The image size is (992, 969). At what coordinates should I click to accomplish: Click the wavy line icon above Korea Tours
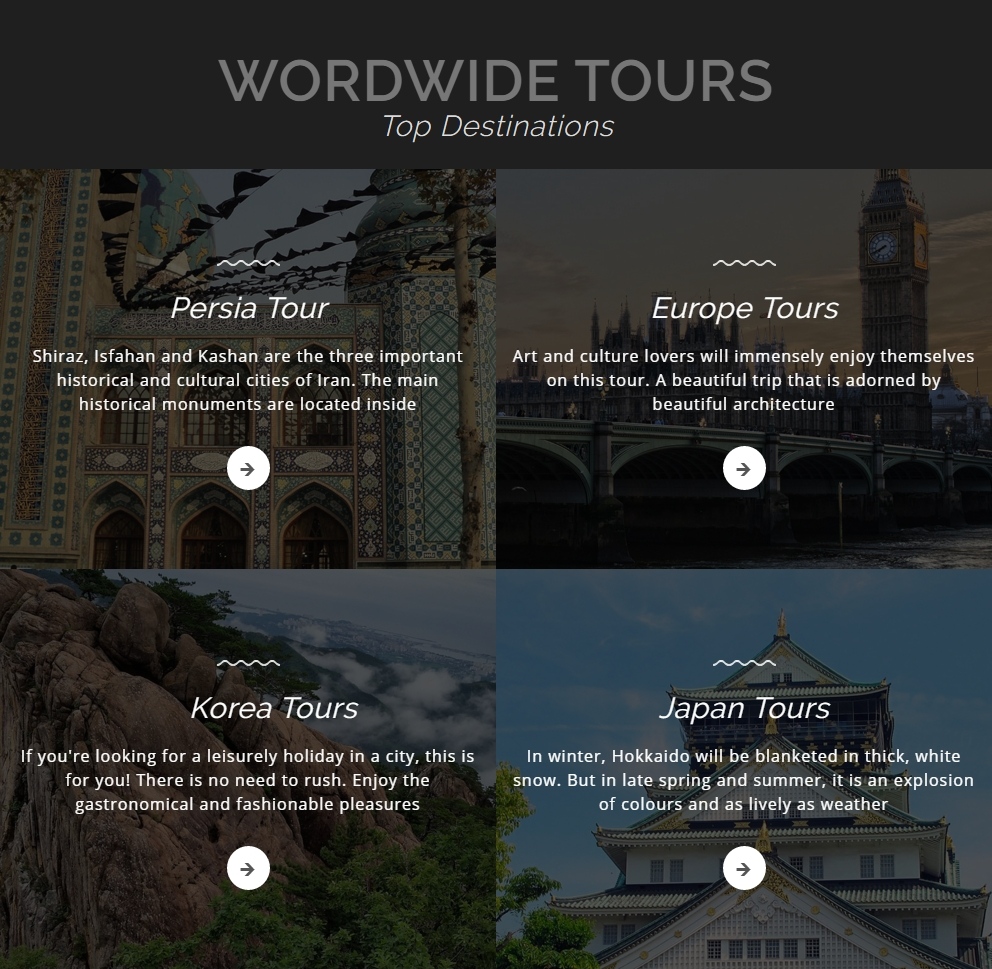(248, 663)
